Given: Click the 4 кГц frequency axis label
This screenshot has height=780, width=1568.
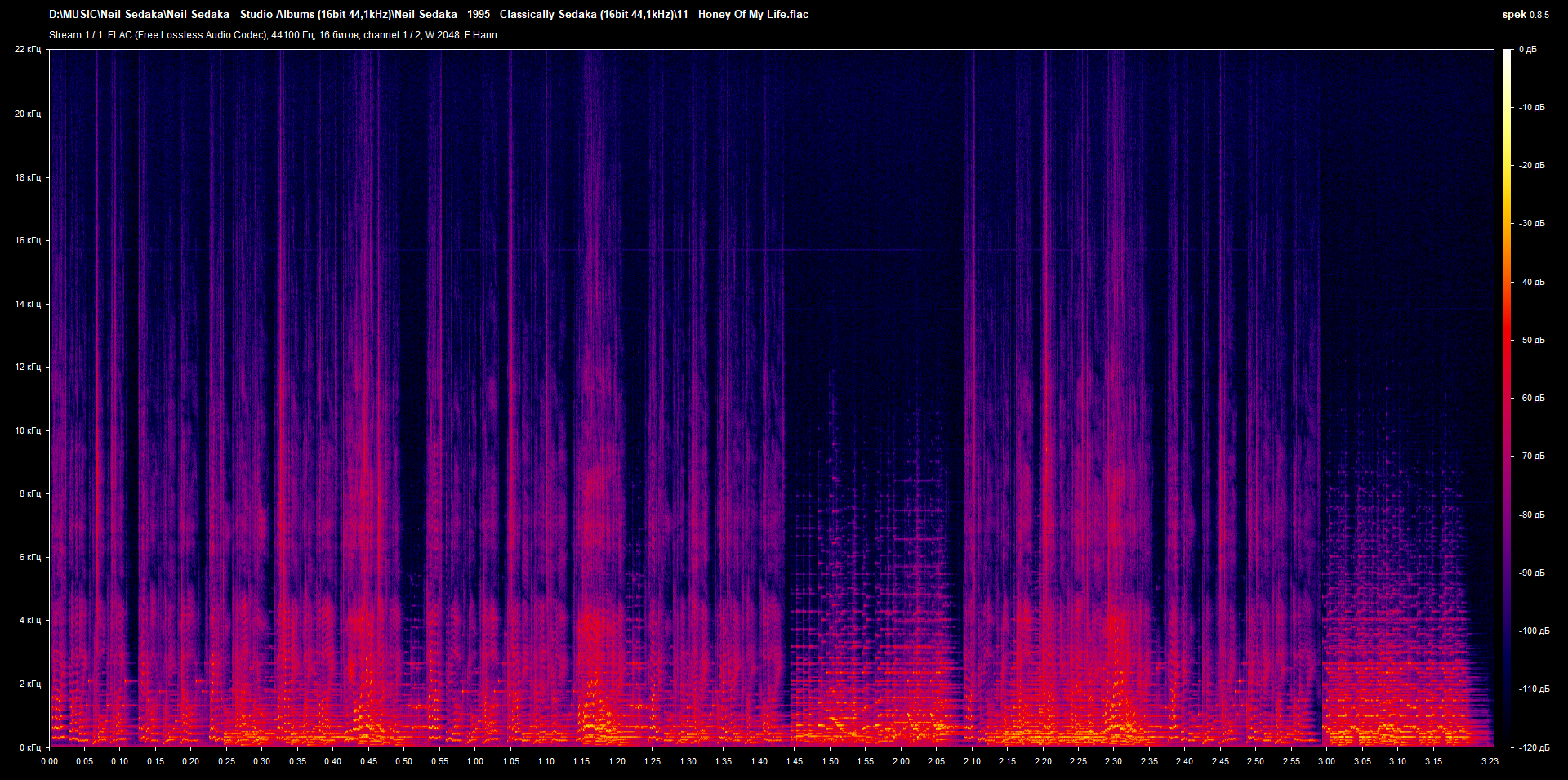Looking at the screenshot, I should tap(30, 620).
